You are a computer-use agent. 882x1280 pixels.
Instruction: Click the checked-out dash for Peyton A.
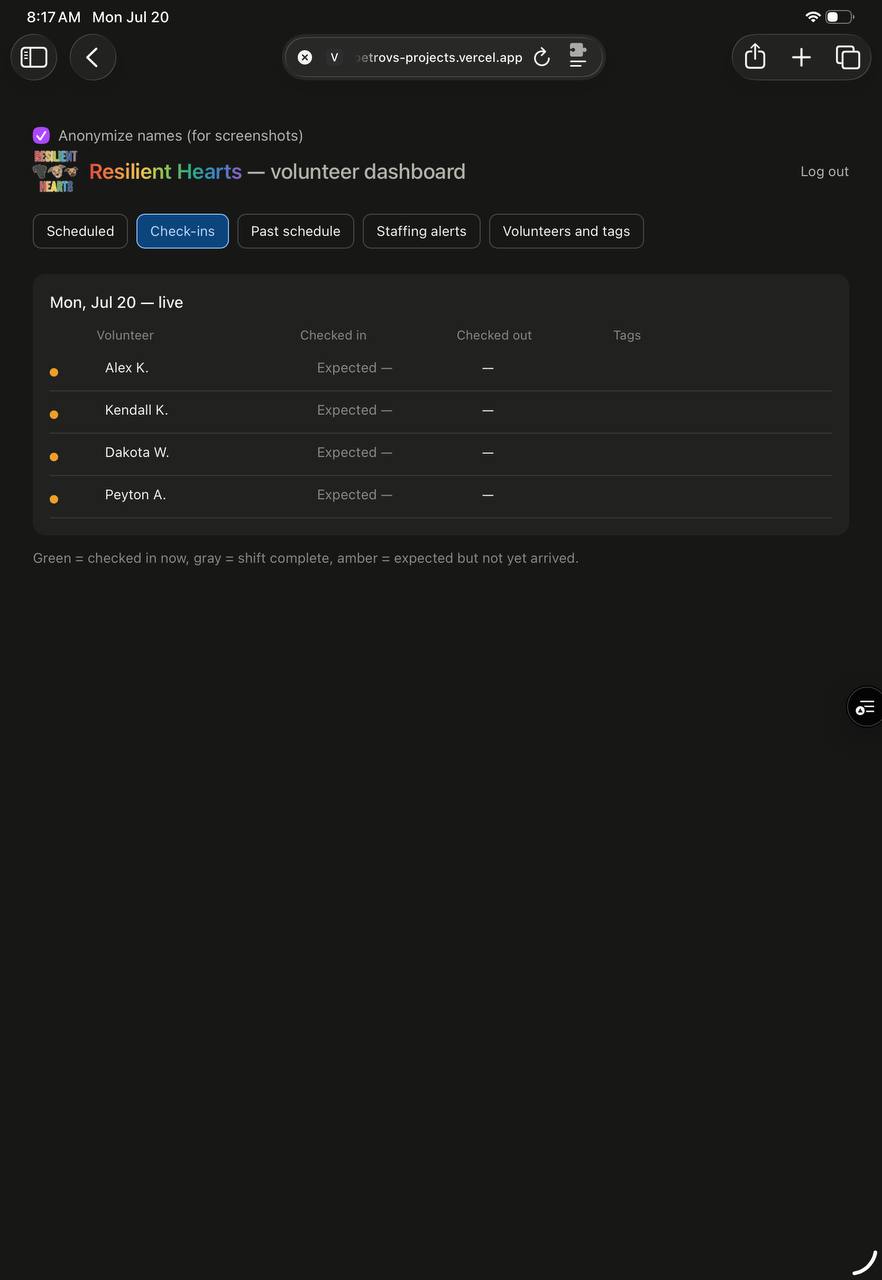488,494
